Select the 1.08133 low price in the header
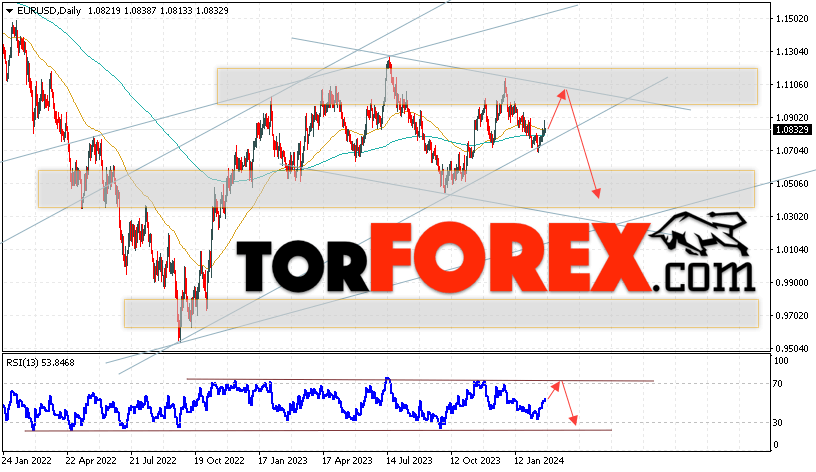Screen dimensions: 816x472 [x=176, y=10]
